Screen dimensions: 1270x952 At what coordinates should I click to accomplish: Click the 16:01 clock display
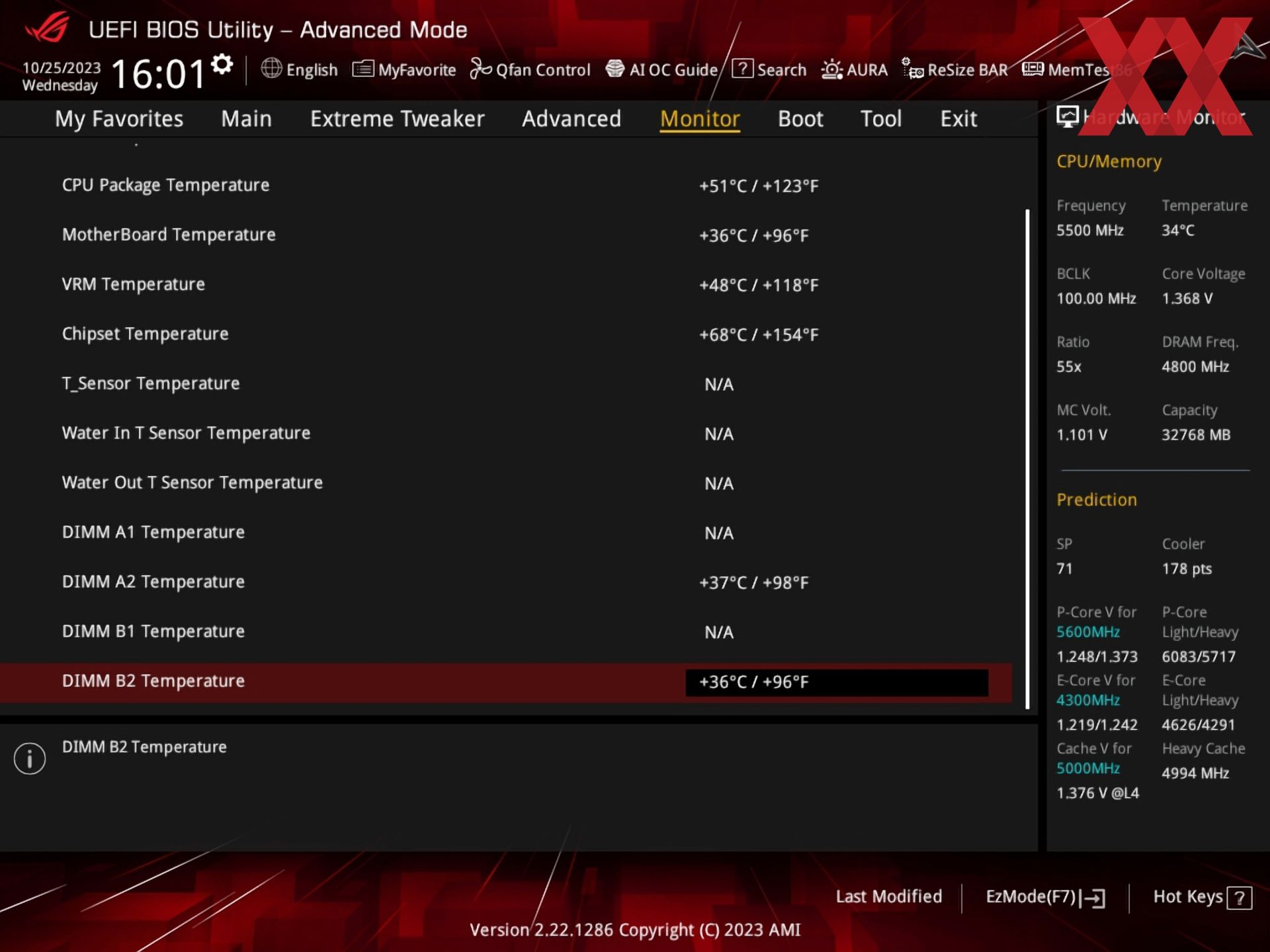click(159, 73)
